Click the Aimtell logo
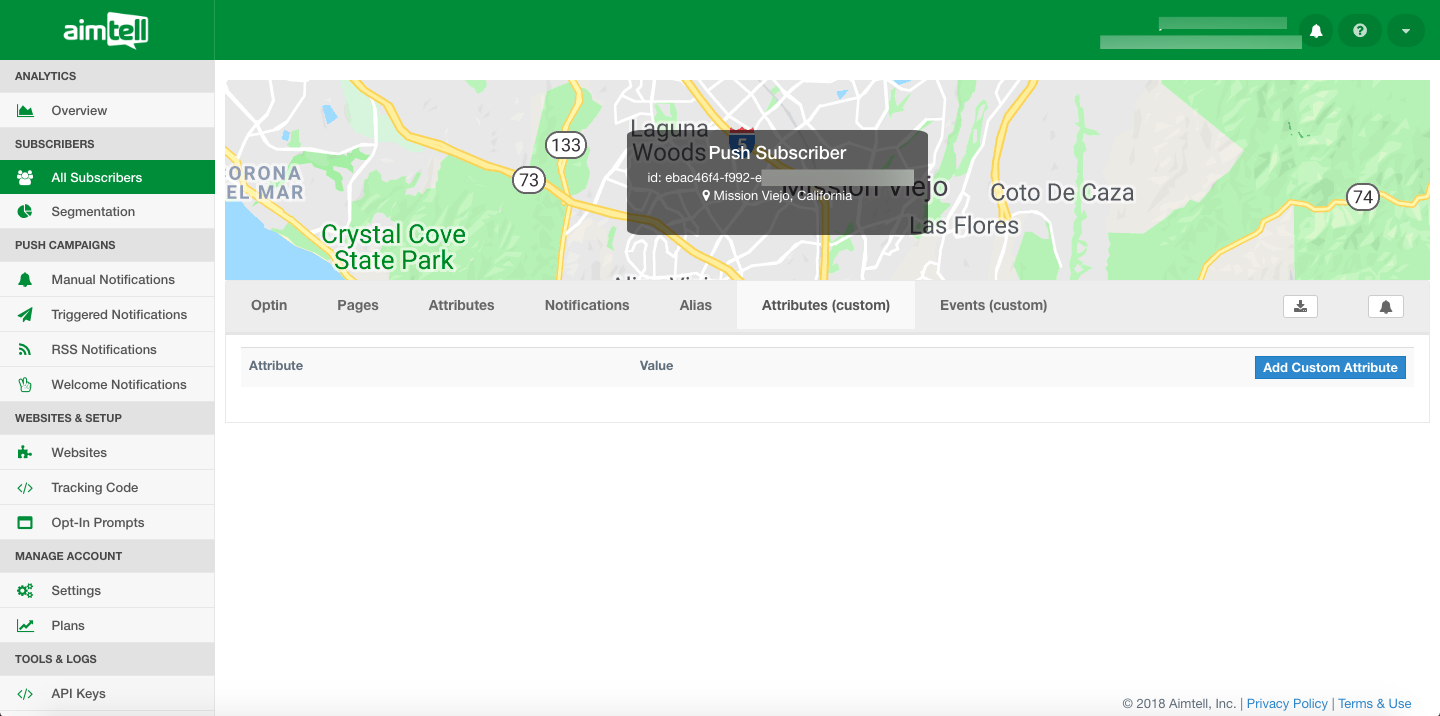This screenshot has height=716, width=1440. [106, 33]
